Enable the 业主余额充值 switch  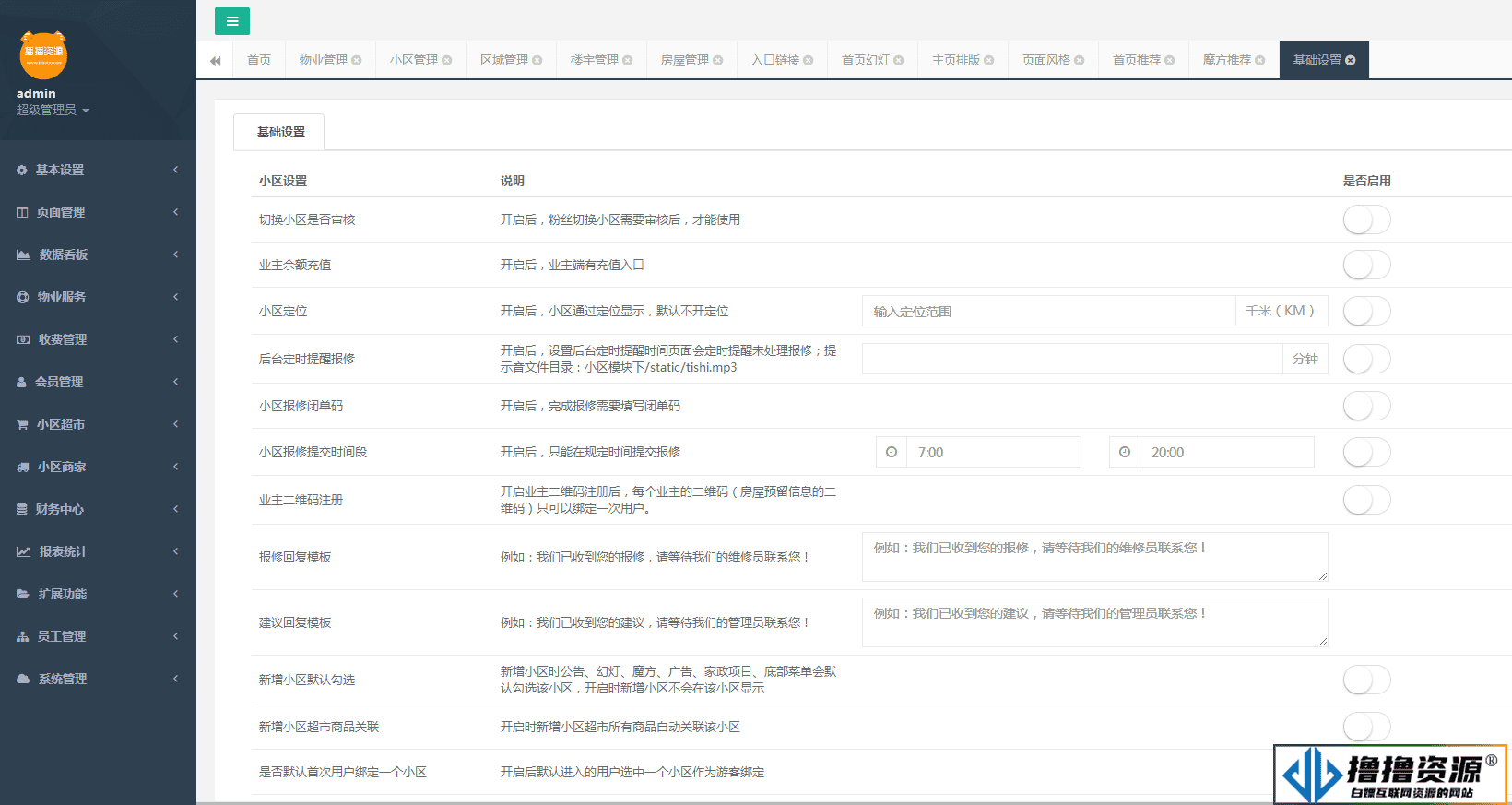pos(1366,265)
